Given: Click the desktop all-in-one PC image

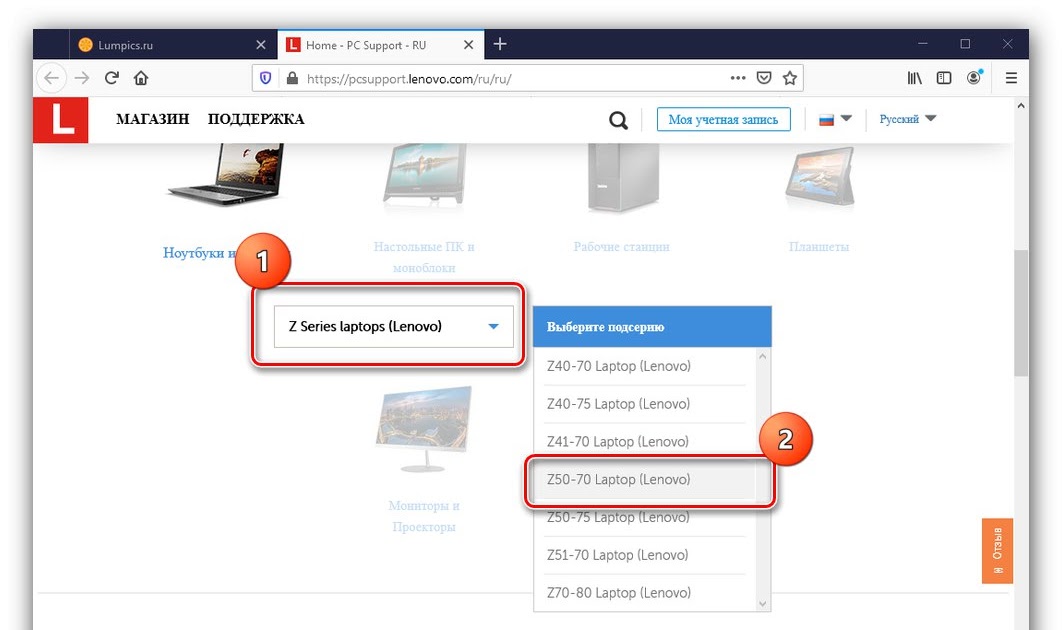Looking at the screenshot, I should coord(424,175).
